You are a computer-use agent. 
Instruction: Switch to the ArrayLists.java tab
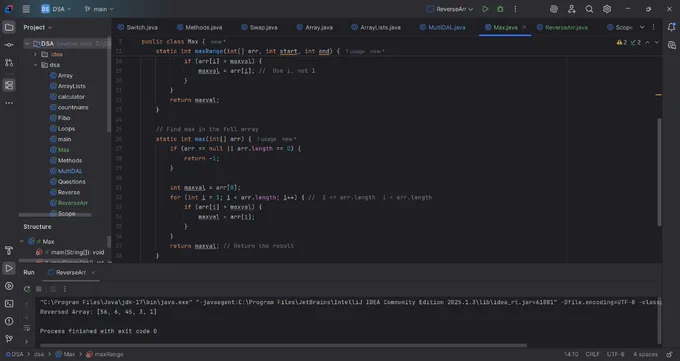pyautogui.click(x=376, y=27)
